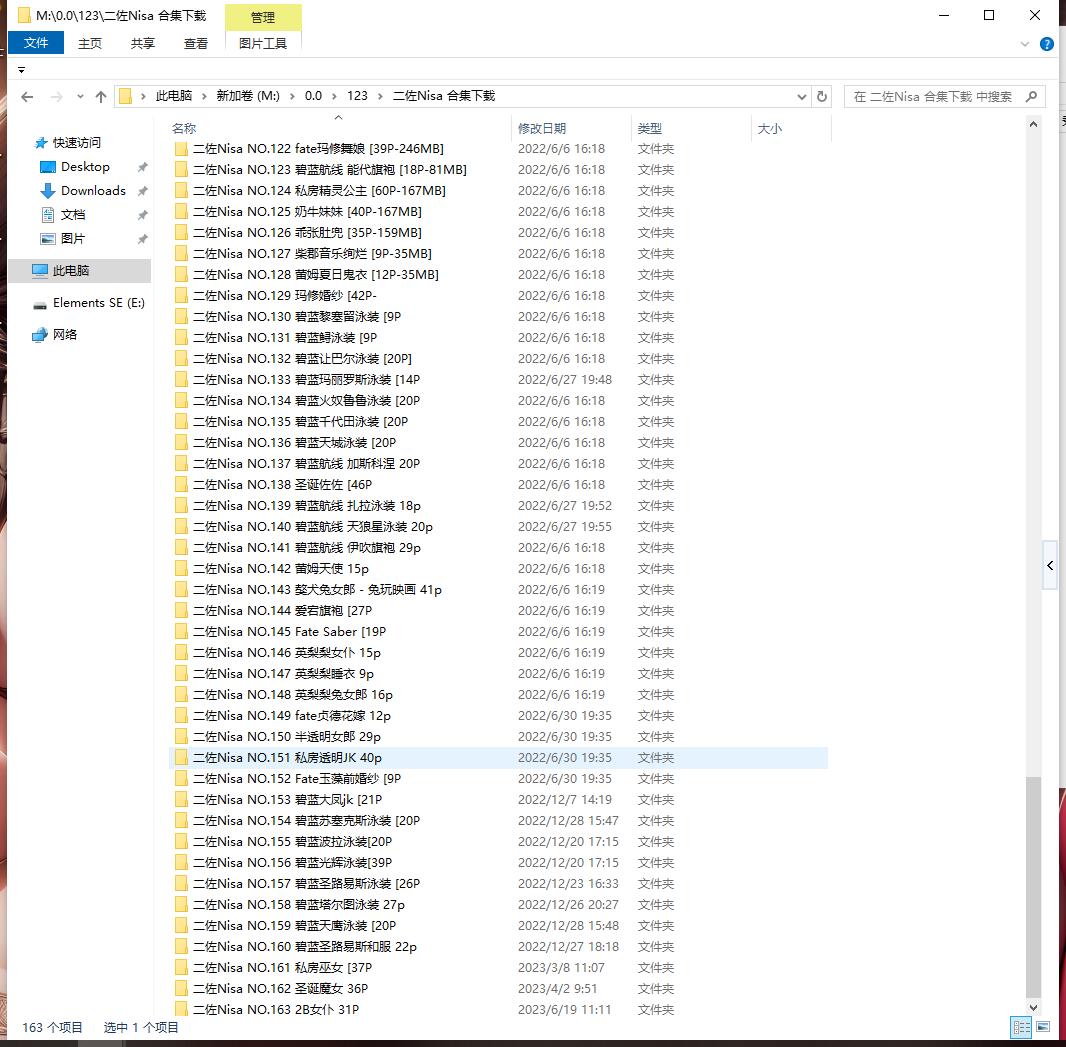Unpin Desktop using its pin icon
This screenshot has width=1066, height=1047.
142,167
